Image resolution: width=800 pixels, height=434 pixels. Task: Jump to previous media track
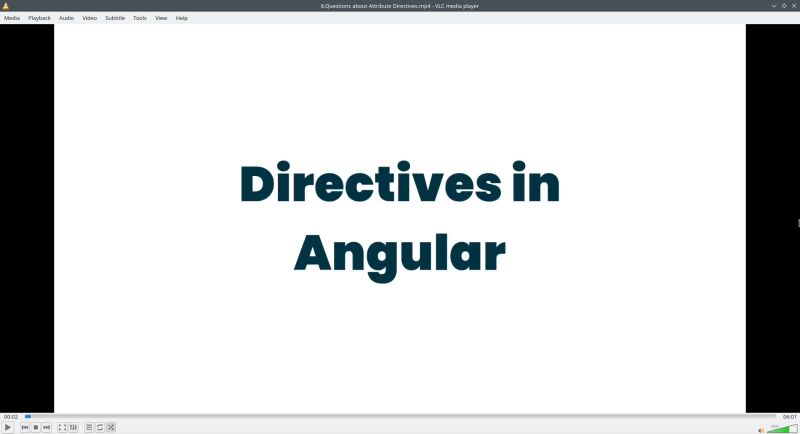click(25, 427)
